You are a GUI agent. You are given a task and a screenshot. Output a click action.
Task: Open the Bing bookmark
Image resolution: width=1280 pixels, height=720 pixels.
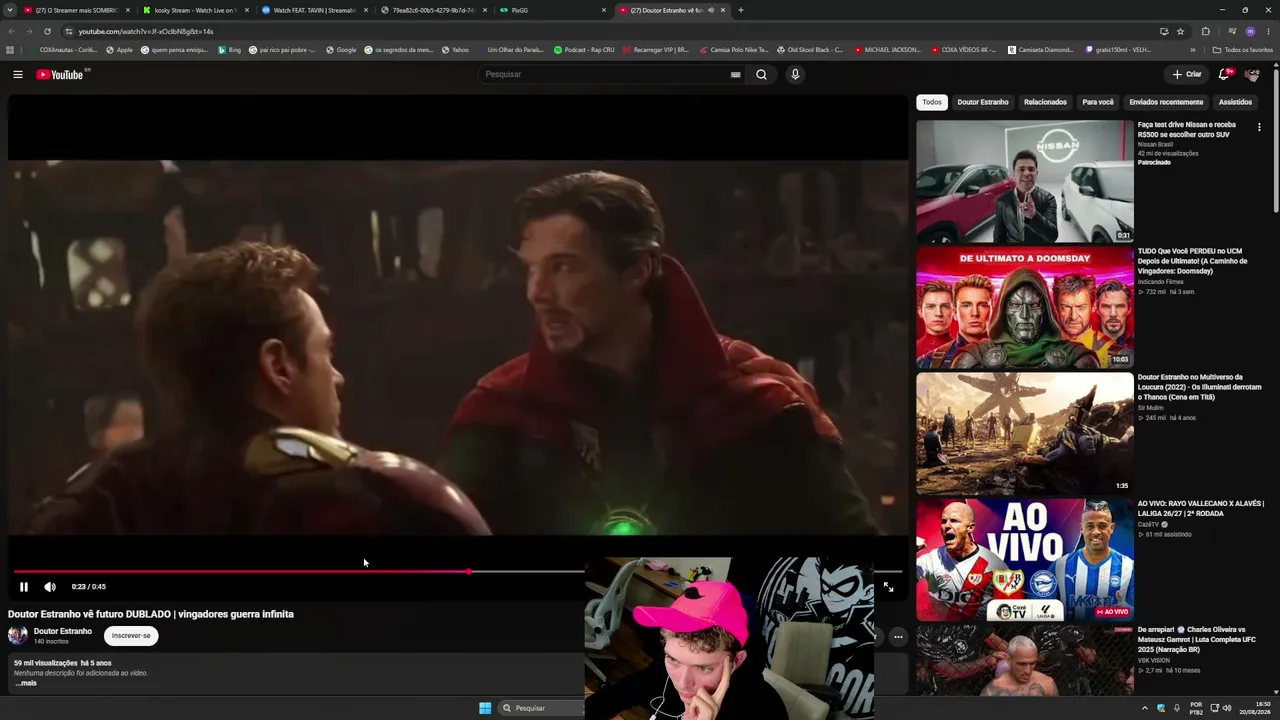(229, 50)
